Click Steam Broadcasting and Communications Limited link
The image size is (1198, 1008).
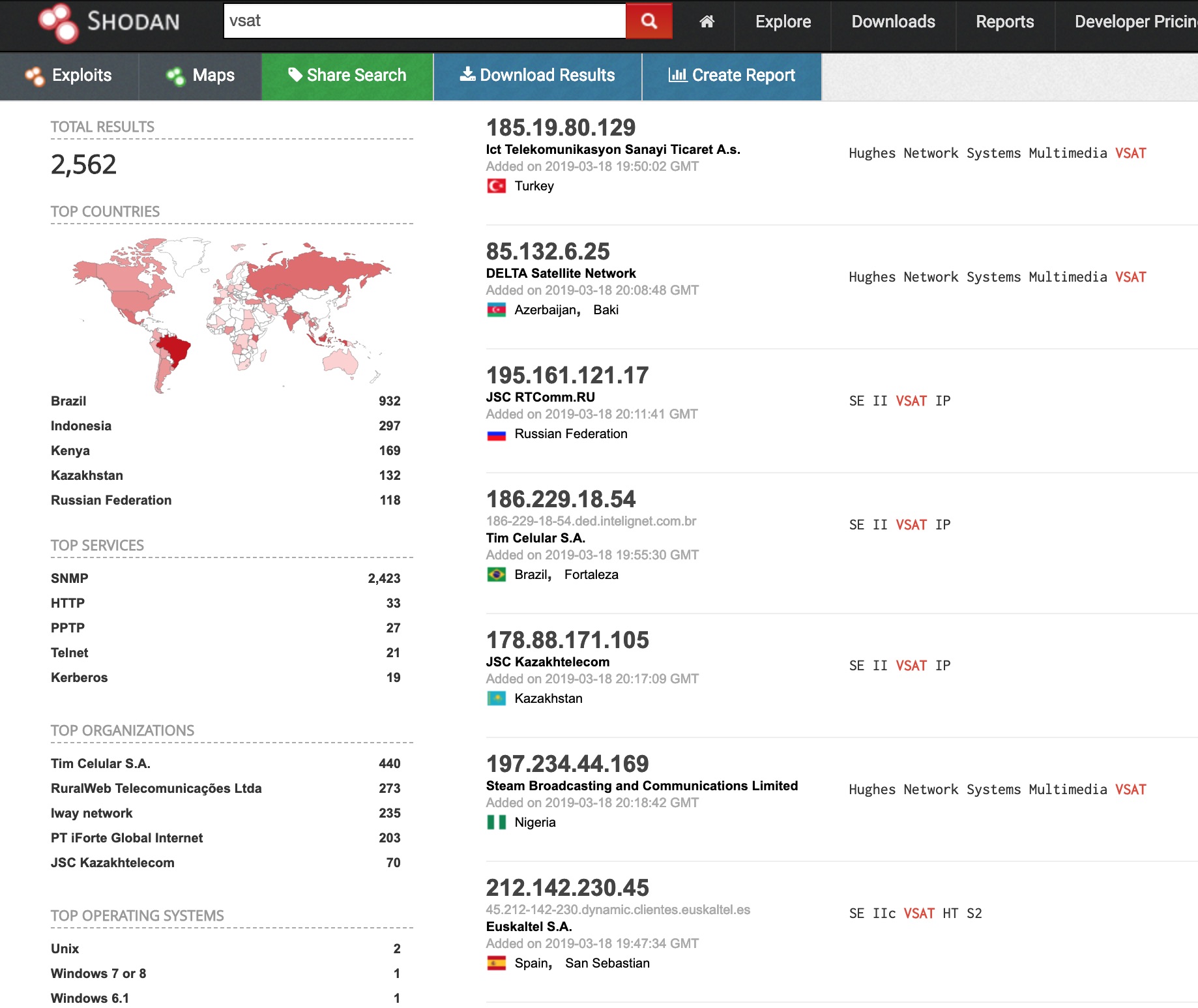(642, 786)
